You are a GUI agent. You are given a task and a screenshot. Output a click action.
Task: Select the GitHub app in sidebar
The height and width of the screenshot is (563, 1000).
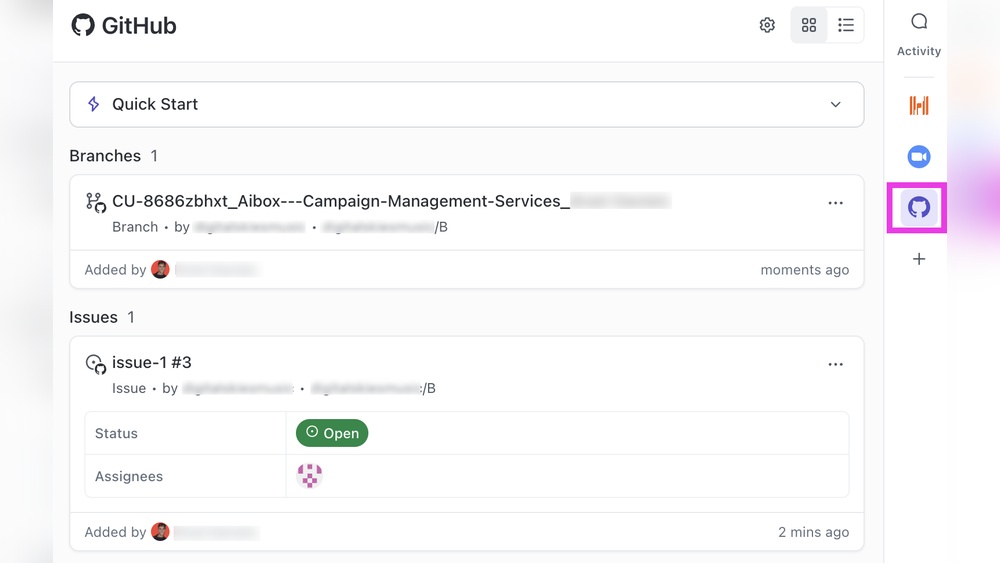[x=919, y=207]
